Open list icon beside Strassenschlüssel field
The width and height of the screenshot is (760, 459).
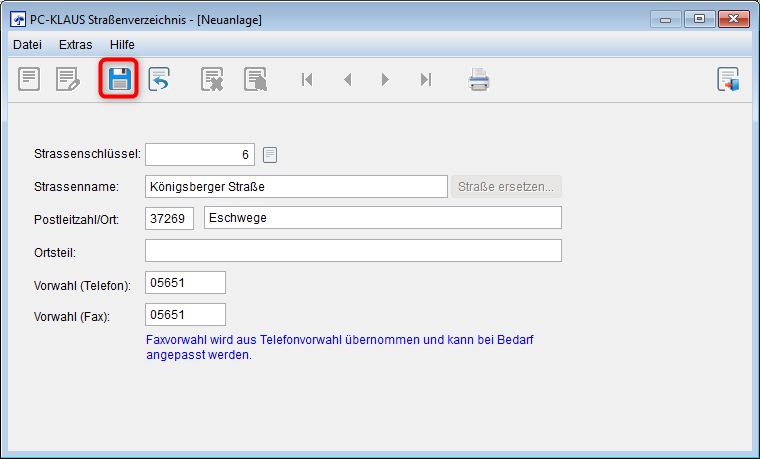(x=270, y=155)
